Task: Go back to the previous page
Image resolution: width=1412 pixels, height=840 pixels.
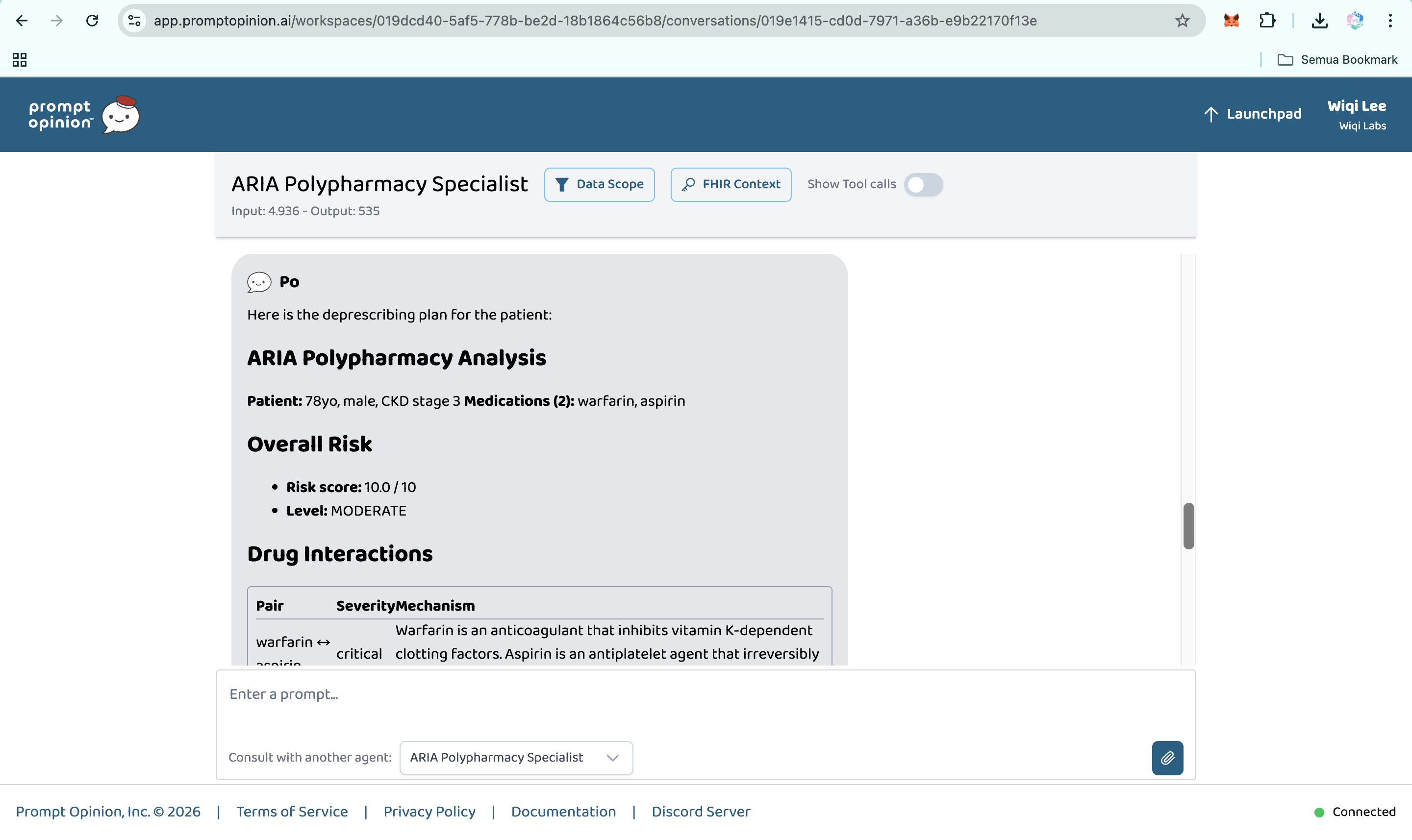Action: pos(22,21)
